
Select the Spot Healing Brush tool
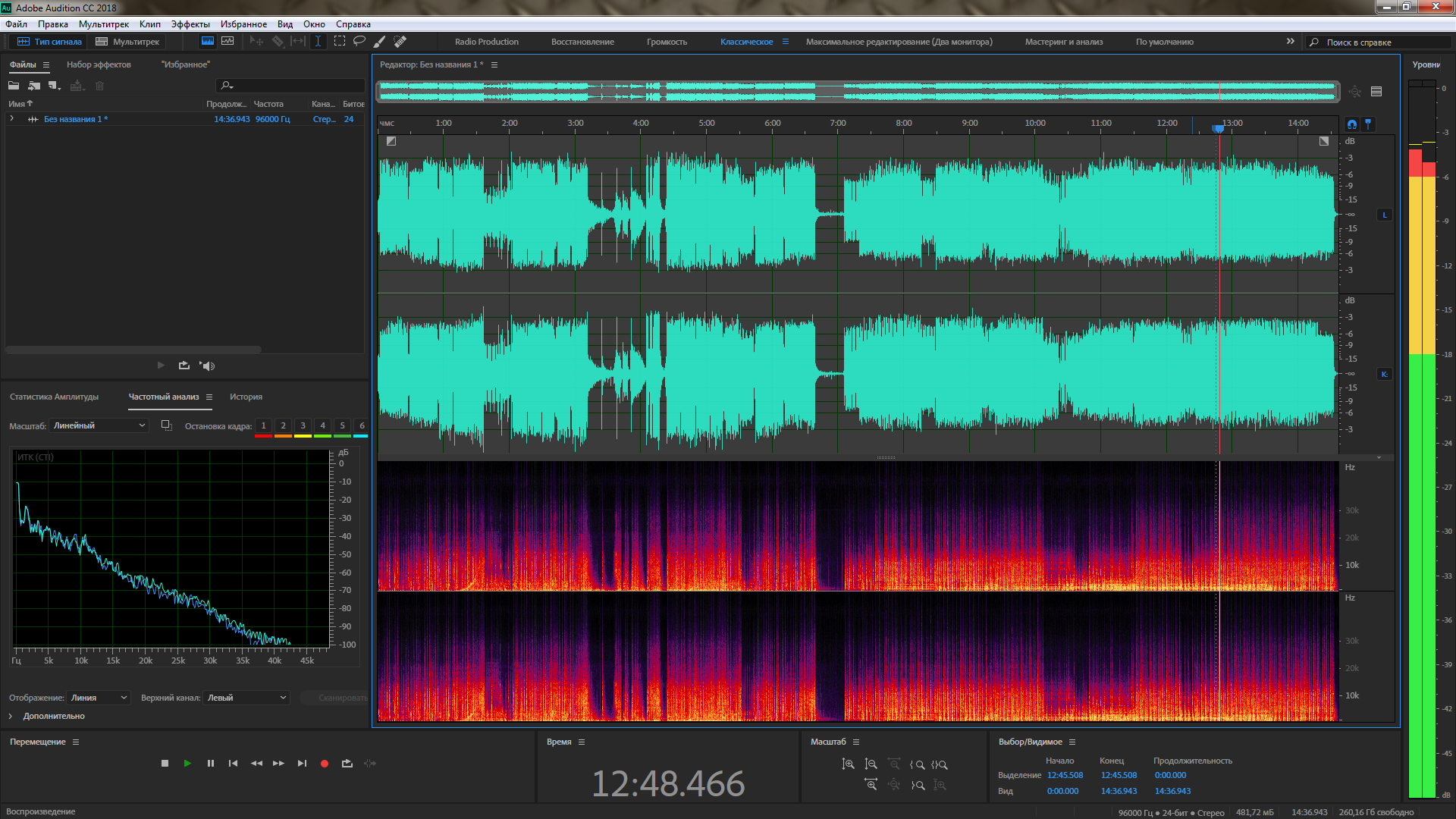[400, 42]
